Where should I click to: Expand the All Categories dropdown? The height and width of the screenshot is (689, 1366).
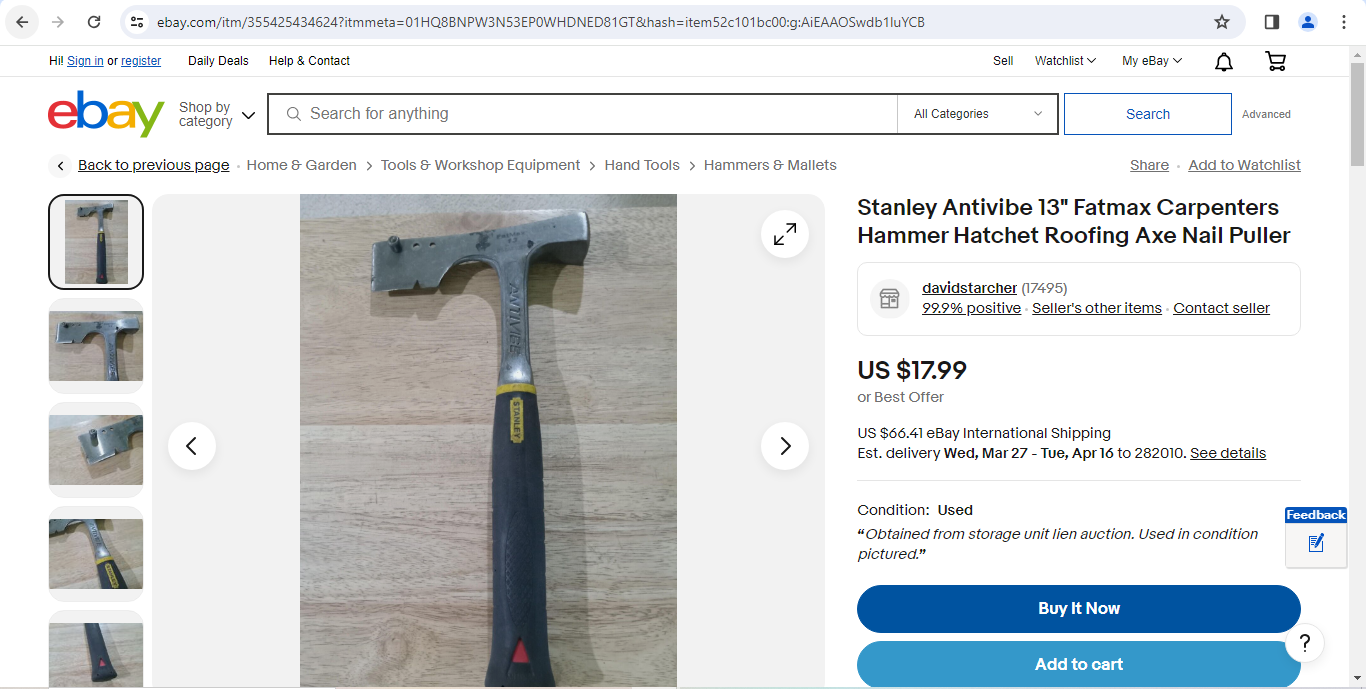978,114
